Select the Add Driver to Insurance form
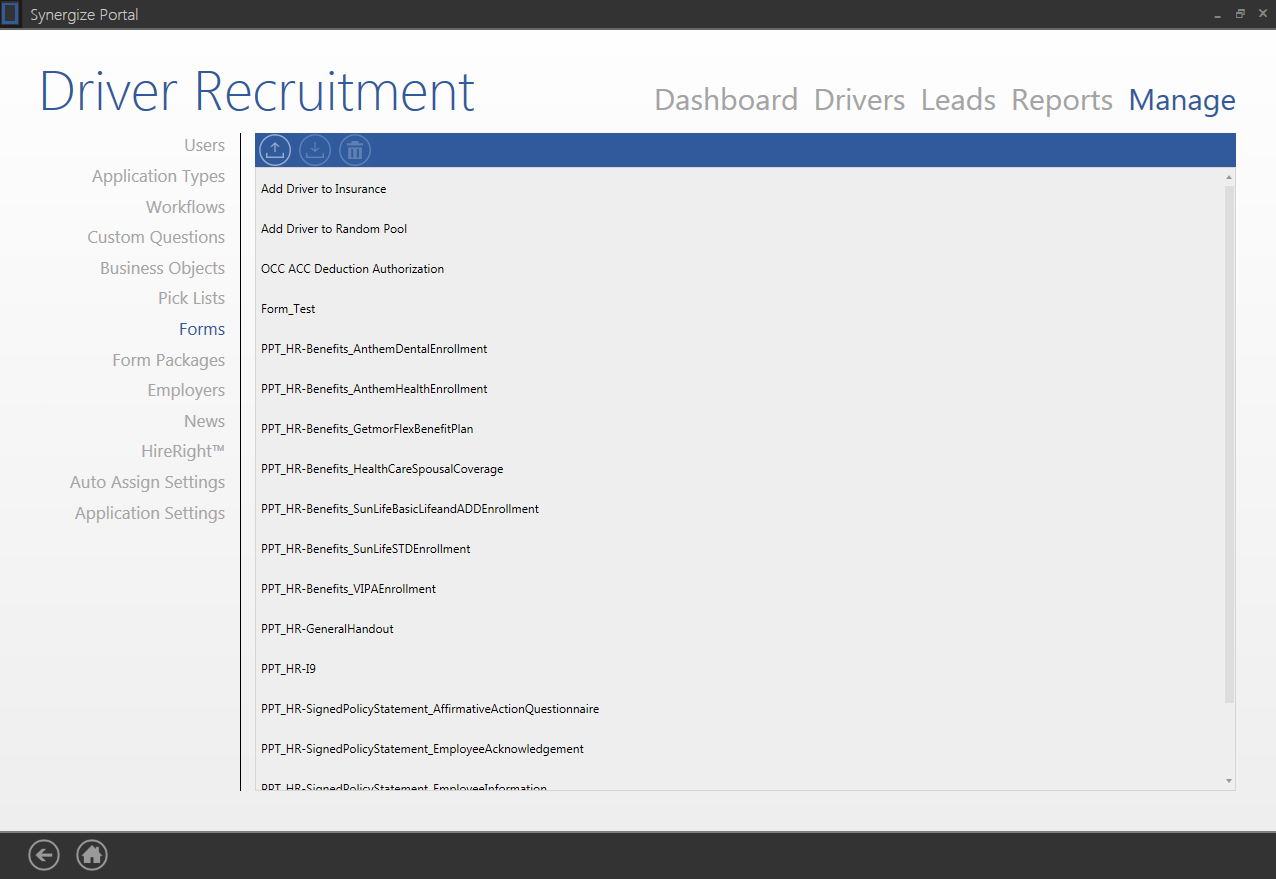Image resolution: width=1276 pixels, height=879 pixels. pos(323,189)
